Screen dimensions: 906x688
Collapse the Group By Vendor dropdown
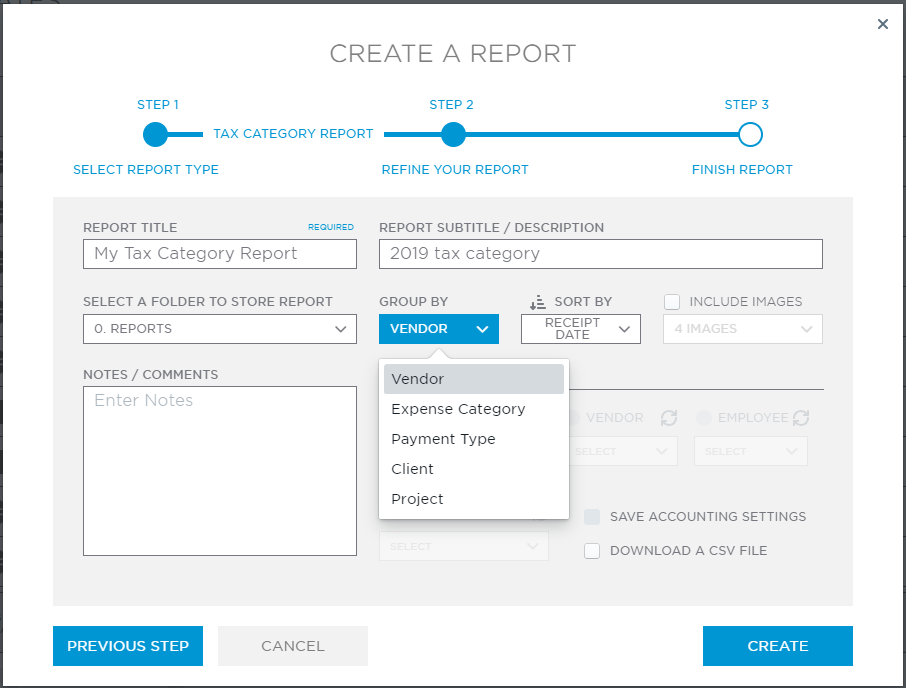pos(438,329)
